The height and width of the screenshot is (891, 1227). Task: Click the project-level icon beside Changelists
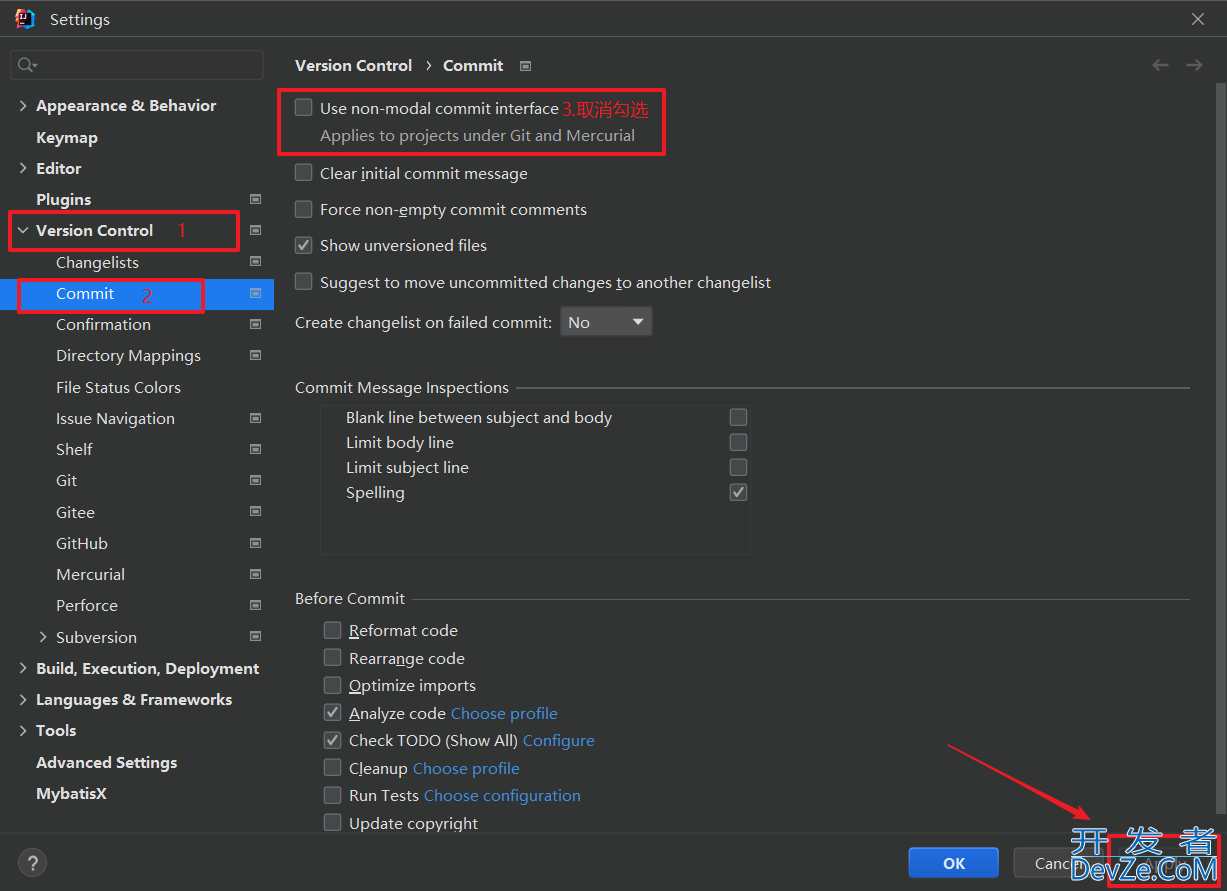(x=255, y=262)
